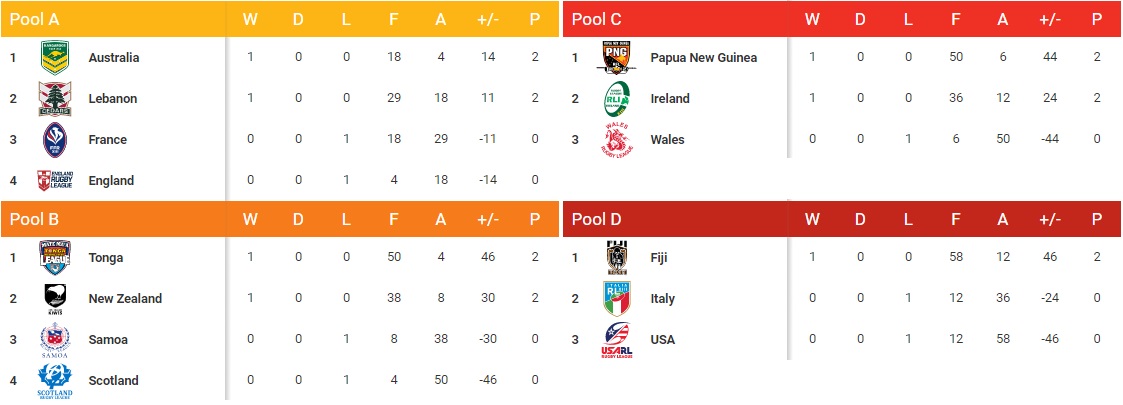Click the Ireland RLI logo

(x=616, y=99)
